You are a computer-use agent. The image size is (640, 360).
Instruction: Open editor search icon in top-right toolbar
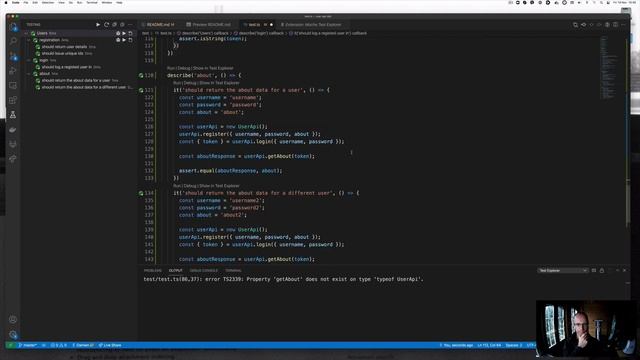coord(575,25)
